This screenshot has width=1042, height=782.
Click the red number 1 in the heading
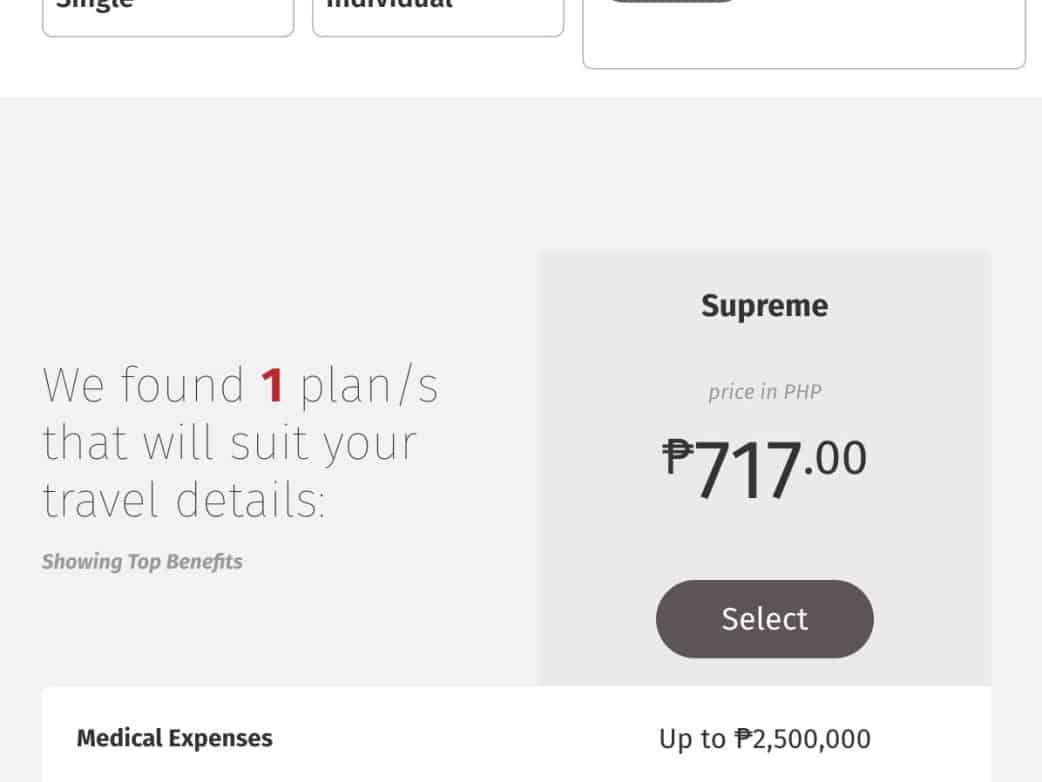click(x=272, y=386)
